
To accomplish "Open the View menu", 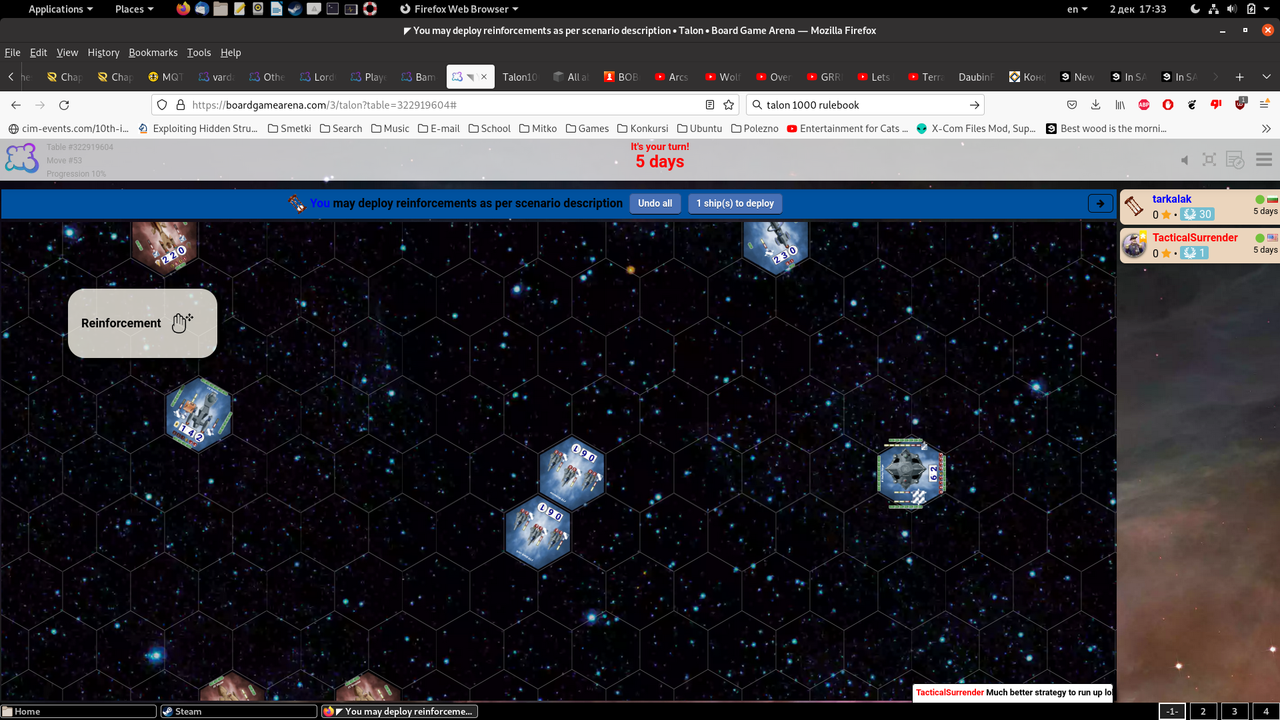I will click(67, 52).
